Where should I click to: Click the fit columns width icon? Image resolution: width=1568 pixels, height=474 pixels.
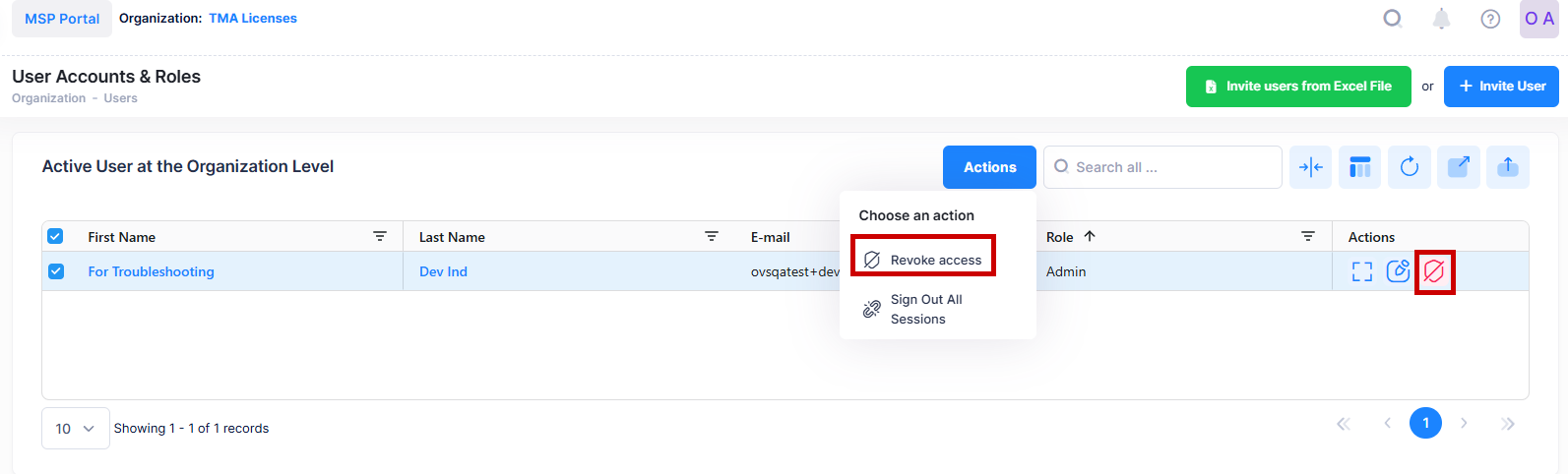pos(1310,167)
